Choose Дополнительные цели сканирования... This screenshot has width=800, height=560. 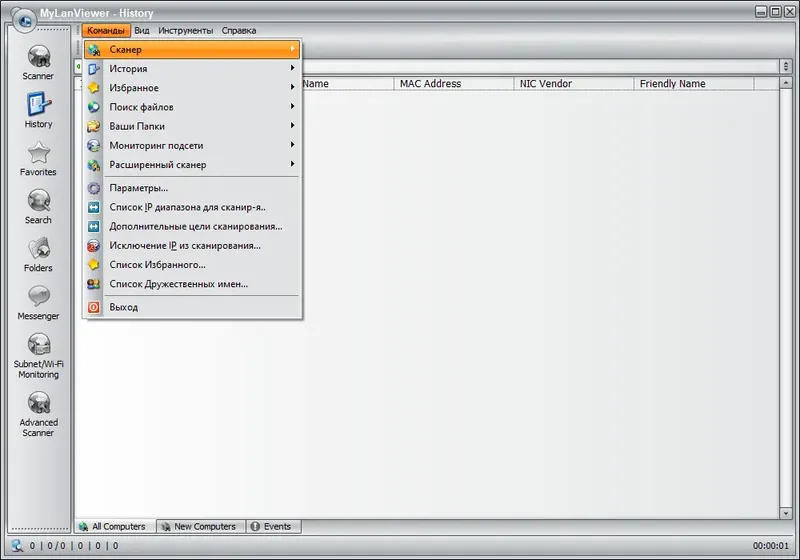click(x=193, y=226)
